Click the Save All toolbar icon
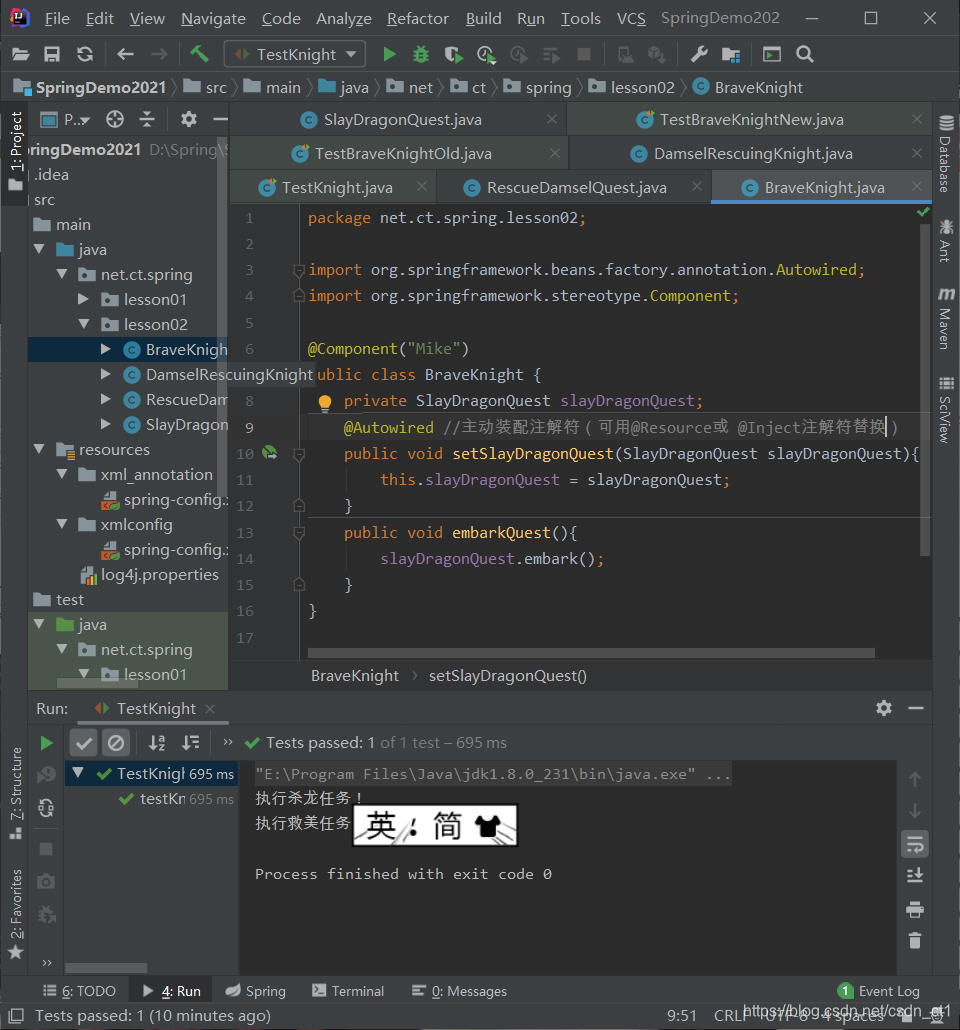 [52, 55]
